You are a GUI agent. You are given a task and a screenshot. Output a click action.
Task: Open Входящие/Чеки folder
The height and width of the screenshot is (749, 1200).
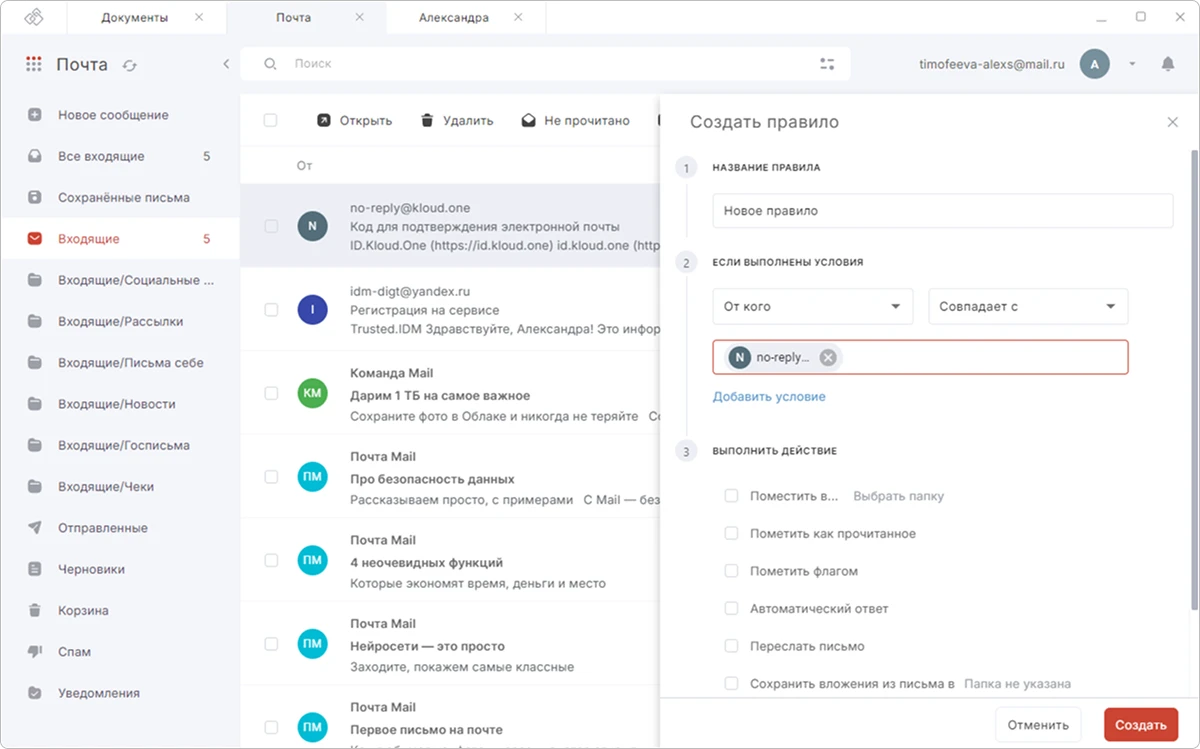click(120, 487)
